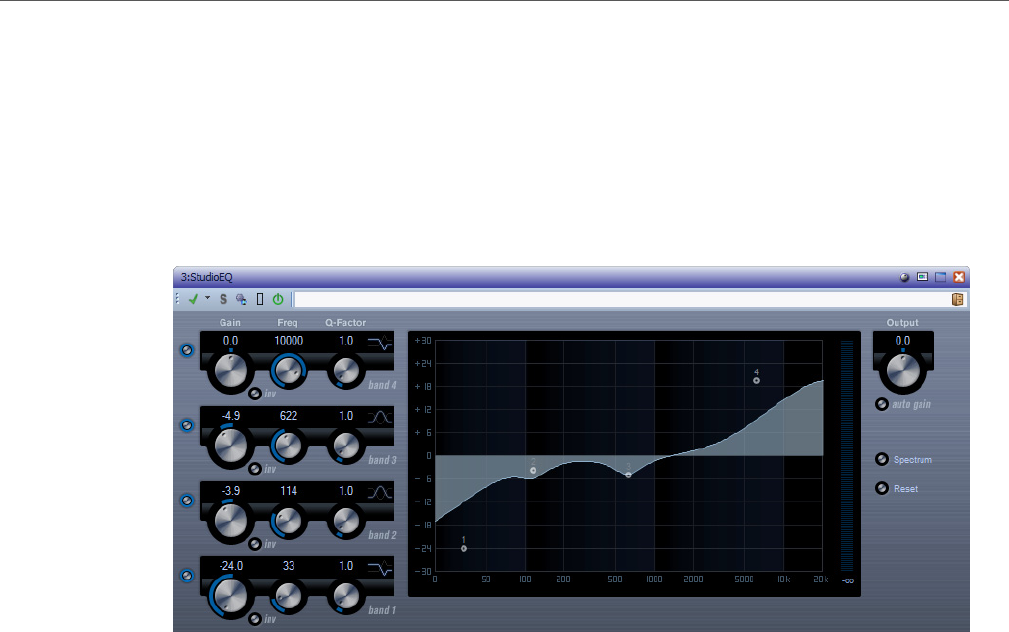
Task: Click the small display-mode icon in title bar
Action: pos(922,277)
